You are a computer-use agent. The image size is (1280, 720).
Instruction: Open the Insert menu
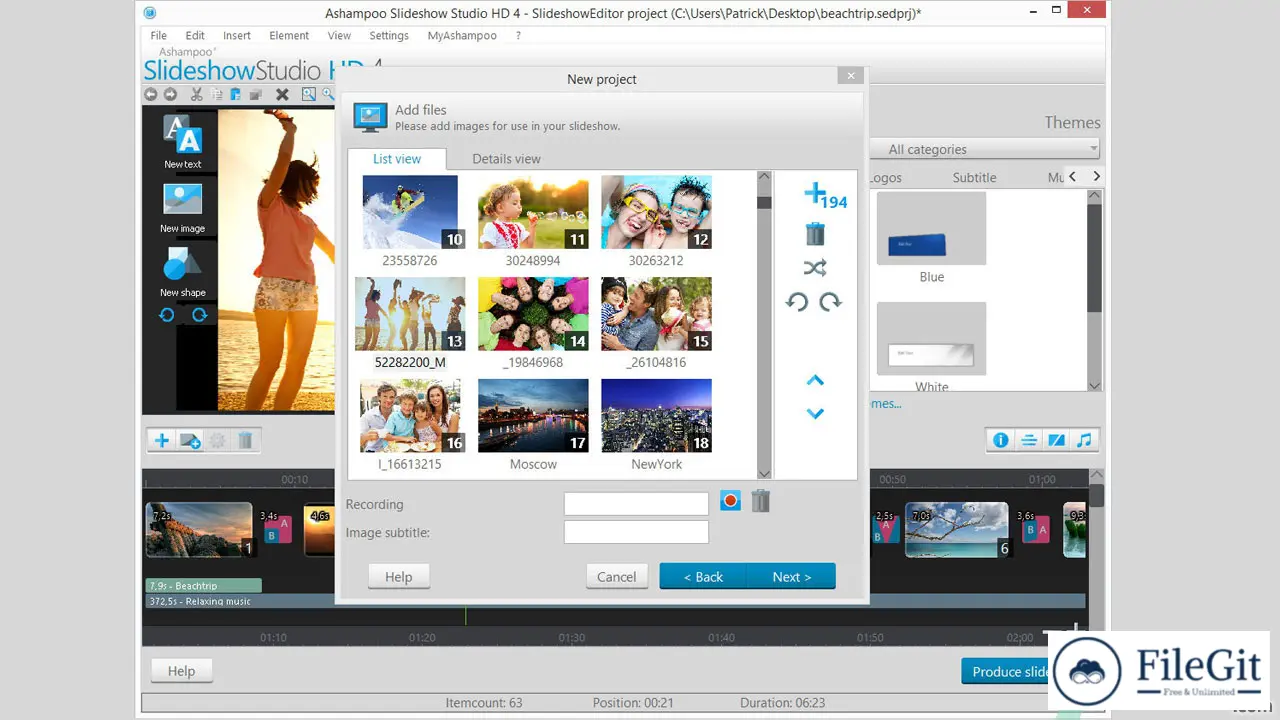(x=237, y=35)
